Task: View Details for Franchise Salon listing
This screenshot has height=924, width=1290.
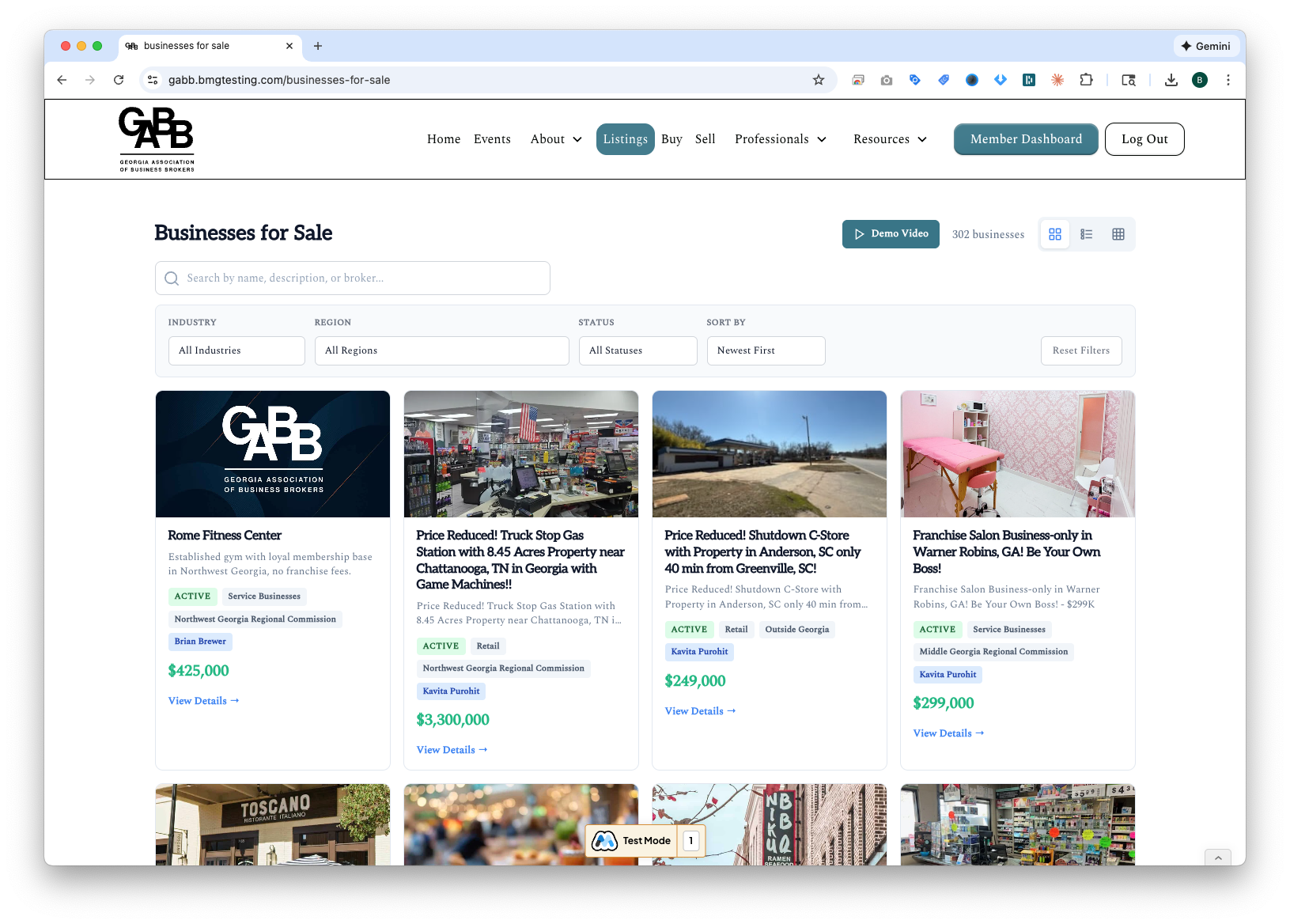Action: click(948, 733)
